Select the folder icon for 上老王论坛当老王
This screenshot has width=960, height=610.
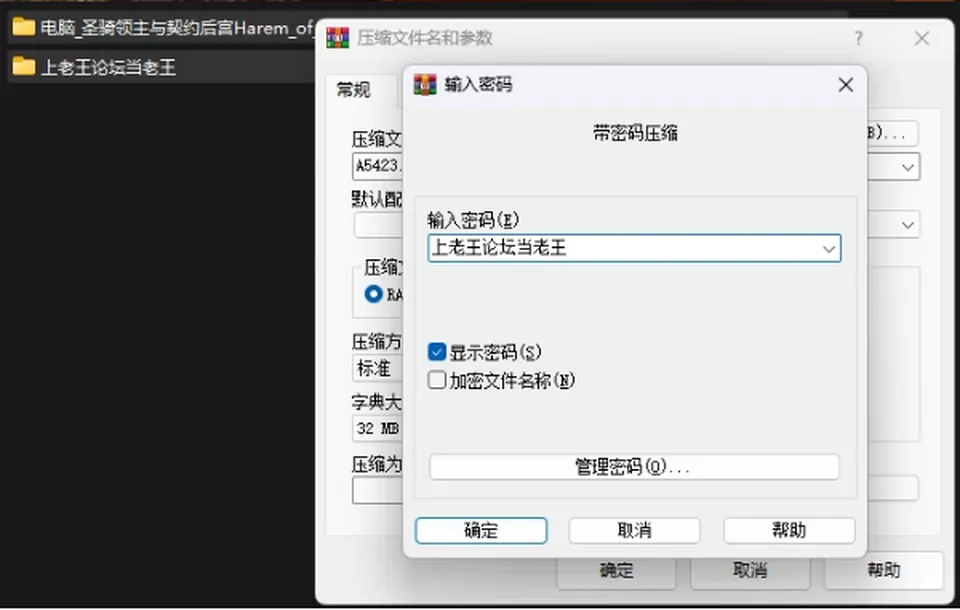pyautogui.click(x=23, y=66)
